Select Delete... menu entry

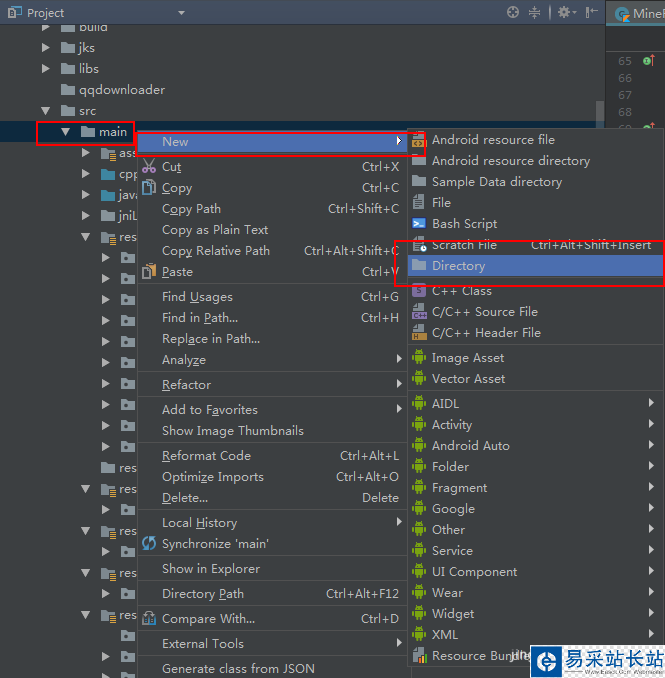tap(272, 498)
